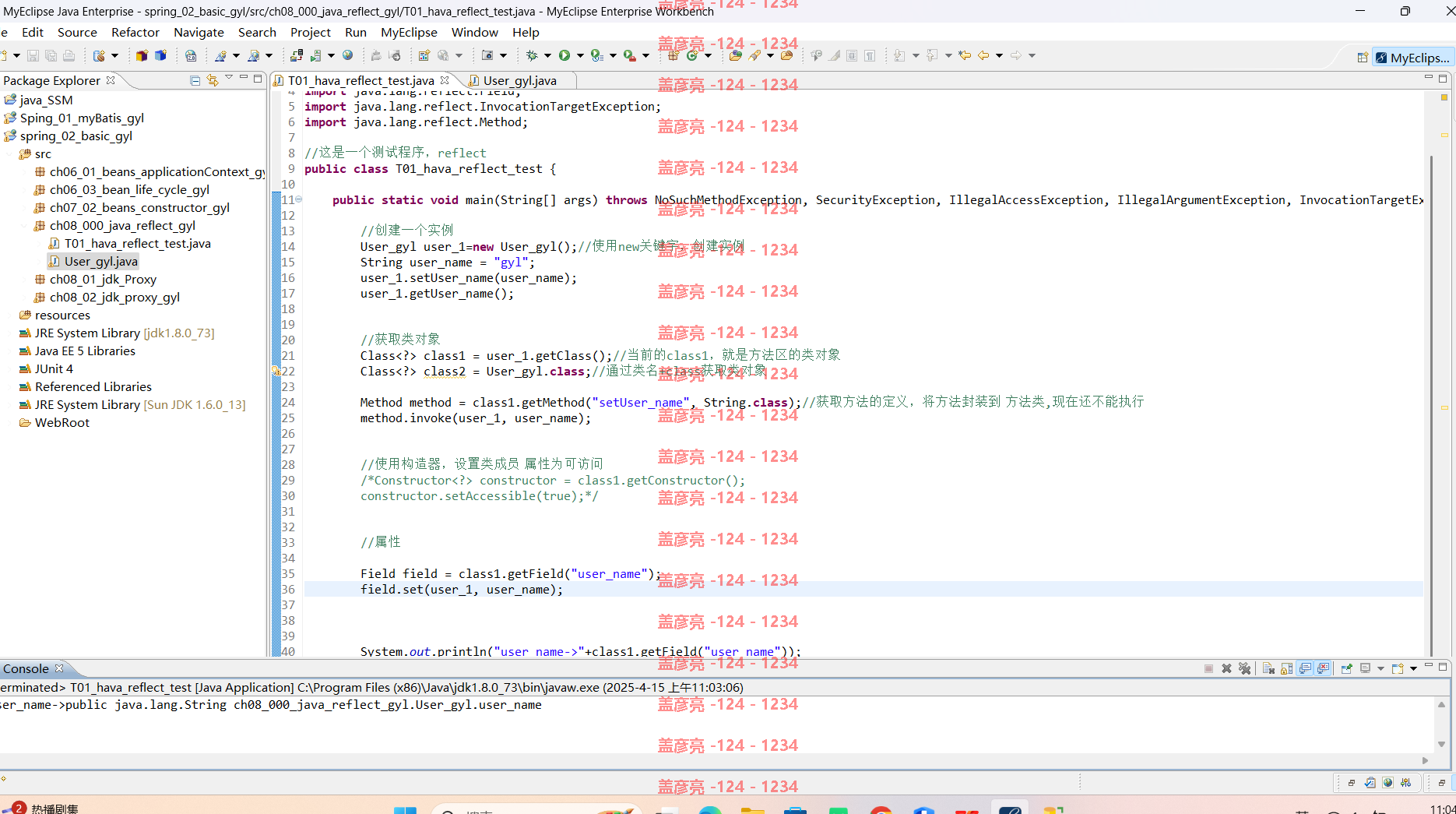
Task: Remove the launch with the Console X icon
Action: (1226, 668)
